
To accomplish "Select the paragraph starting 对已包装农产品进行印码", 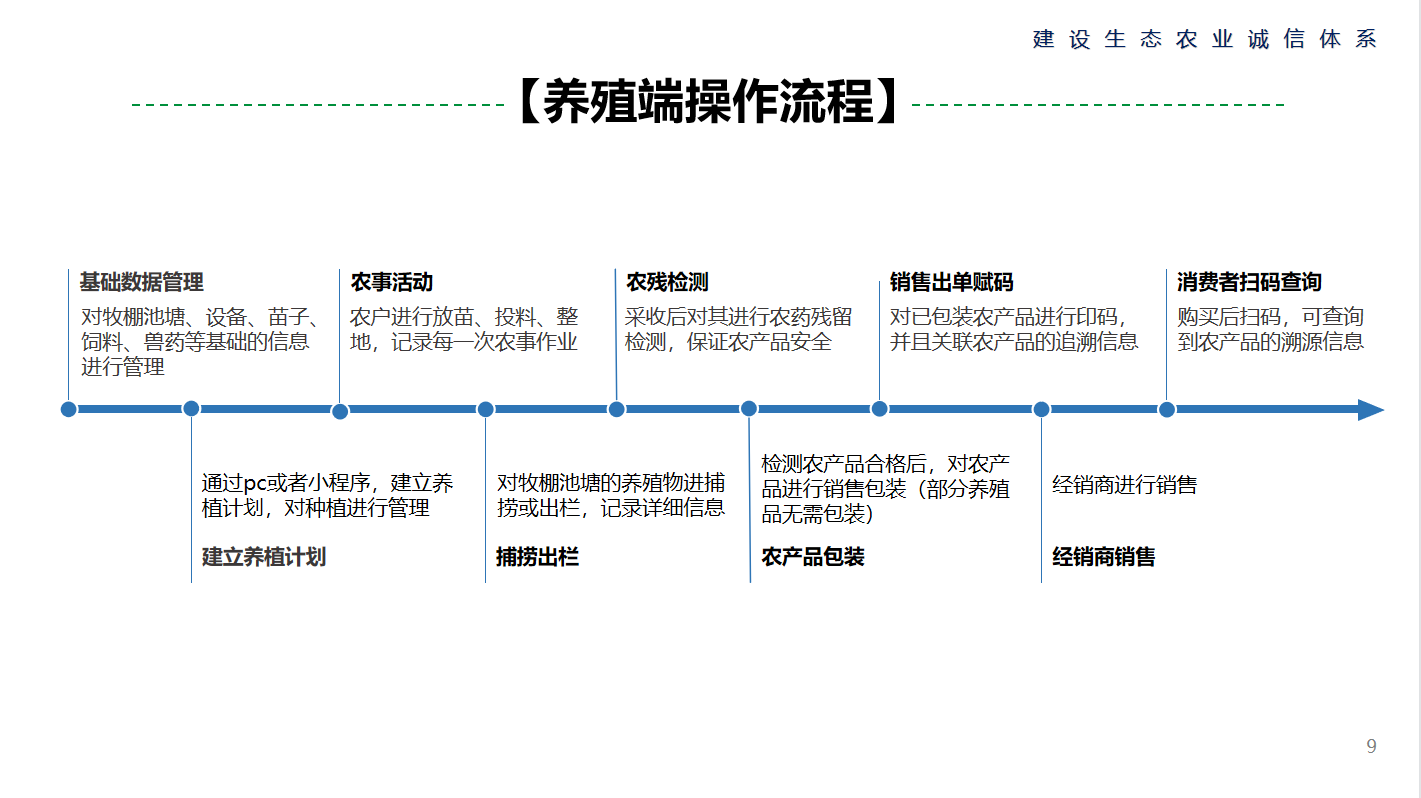I will 1014,330.
